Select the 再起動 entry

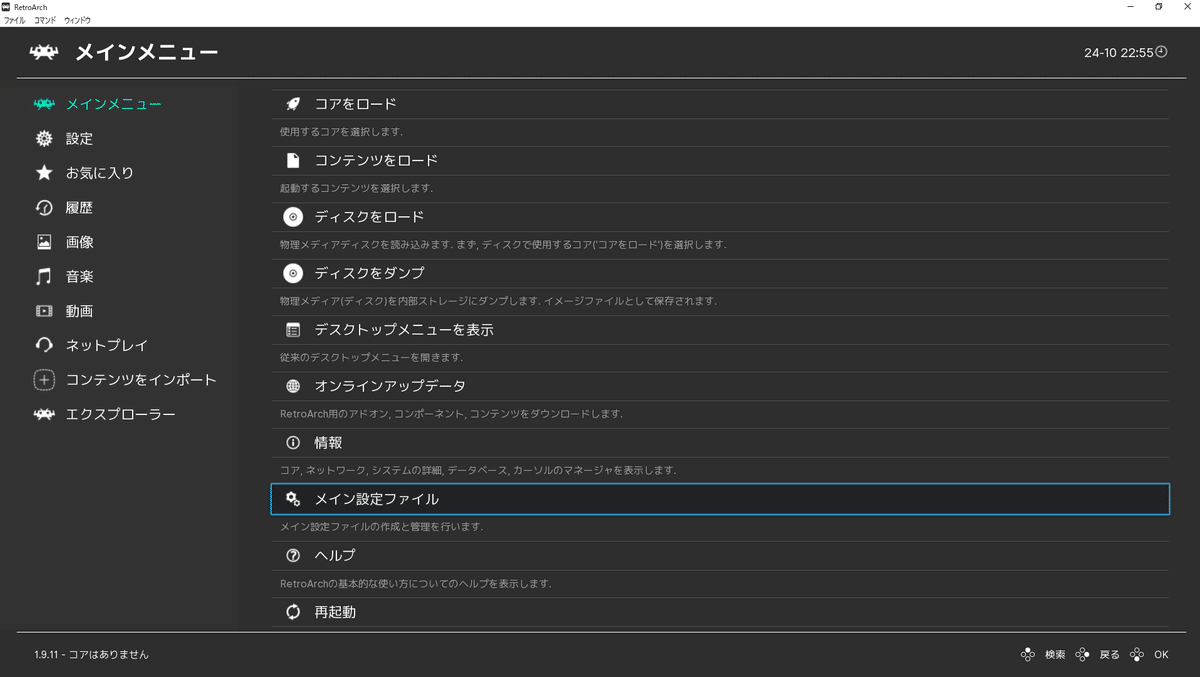click(x=720, y=611)
